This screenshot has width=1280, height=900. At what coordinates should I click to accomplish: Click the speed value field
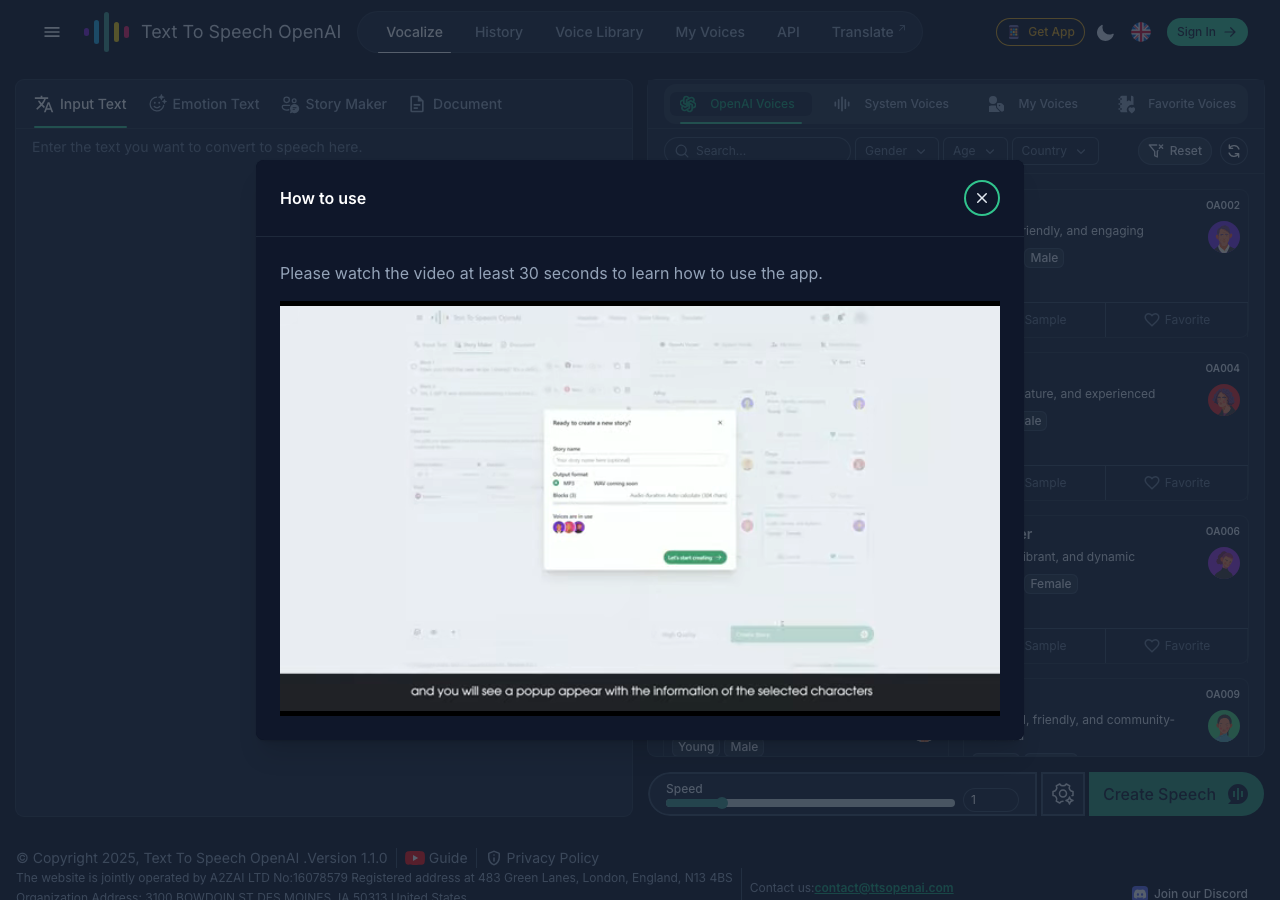tap(990, 800)
